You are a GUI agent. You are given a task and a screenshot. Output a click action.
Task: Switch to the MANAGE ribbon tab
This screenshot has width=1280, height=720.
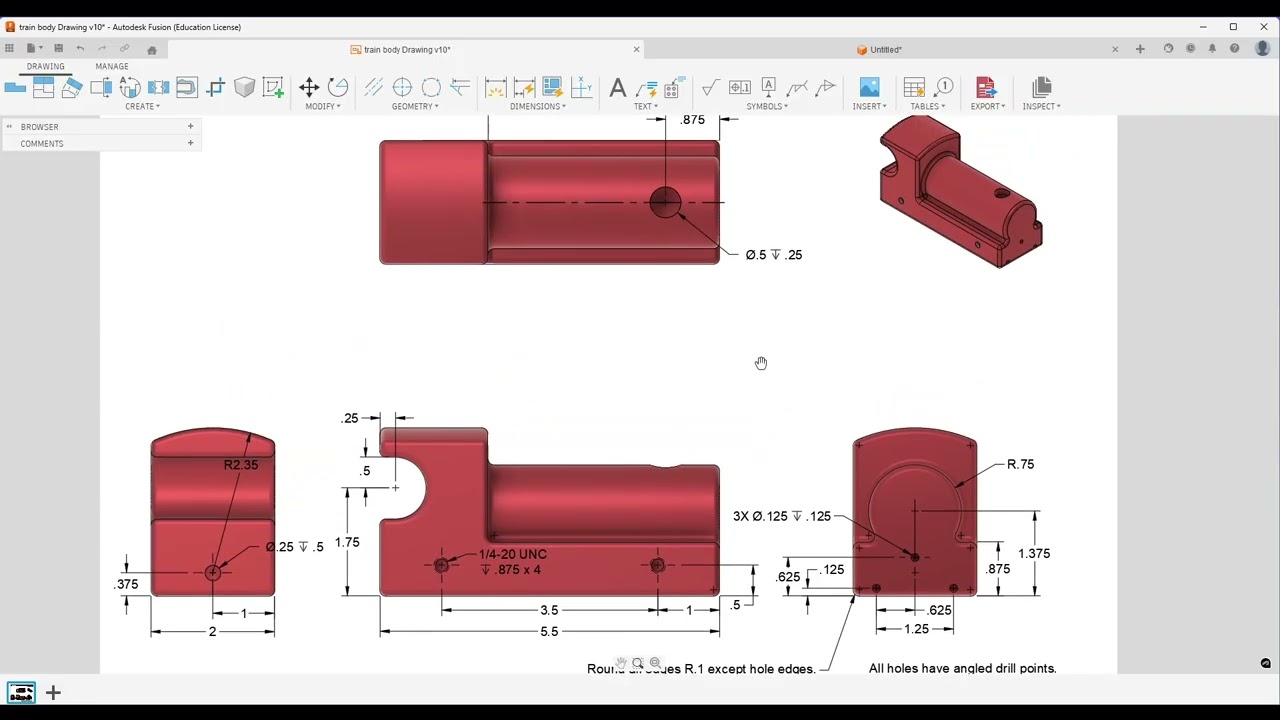click(x=111, y=66)
